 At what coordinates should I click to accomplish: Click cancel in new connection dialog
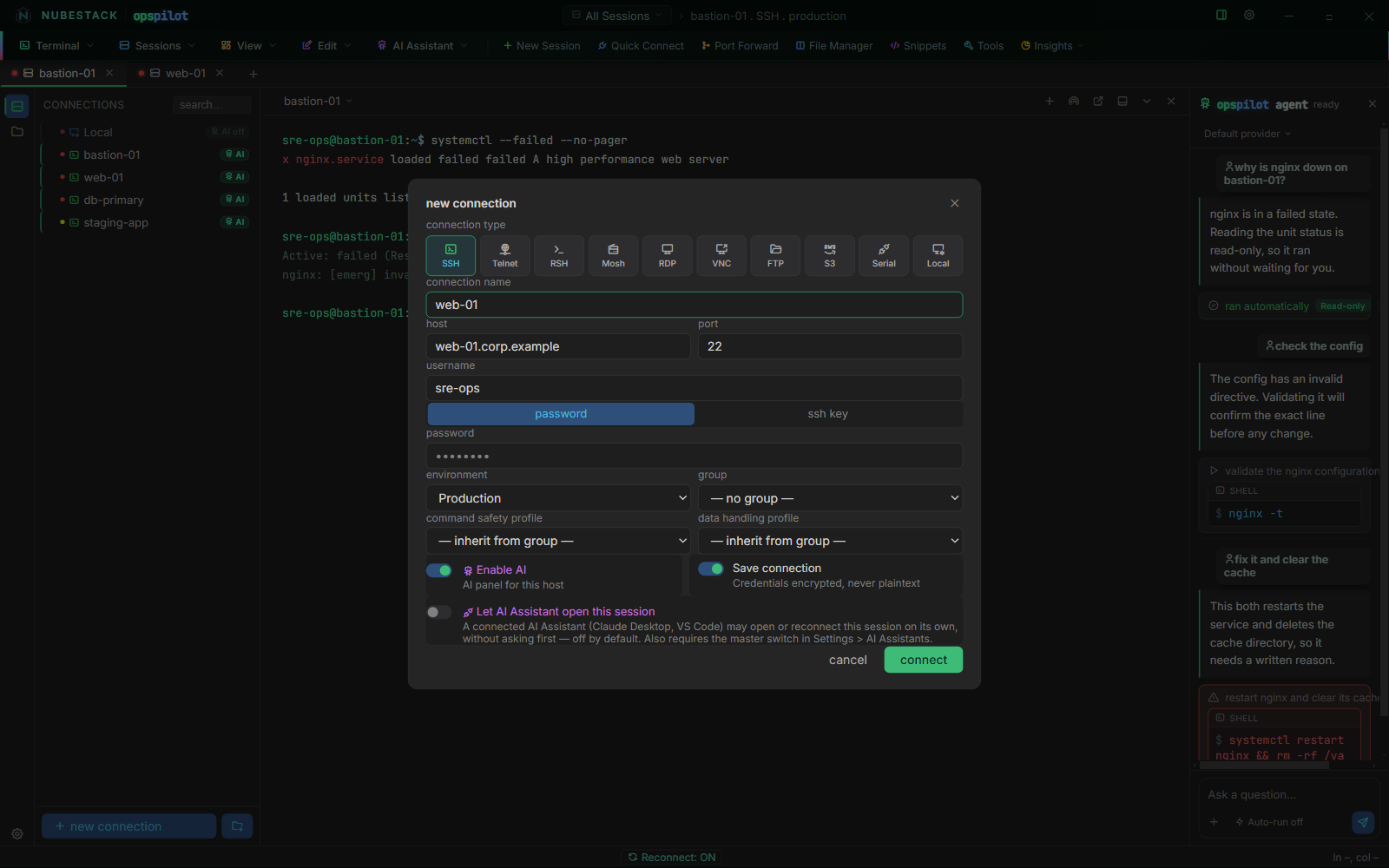point(848,660)
